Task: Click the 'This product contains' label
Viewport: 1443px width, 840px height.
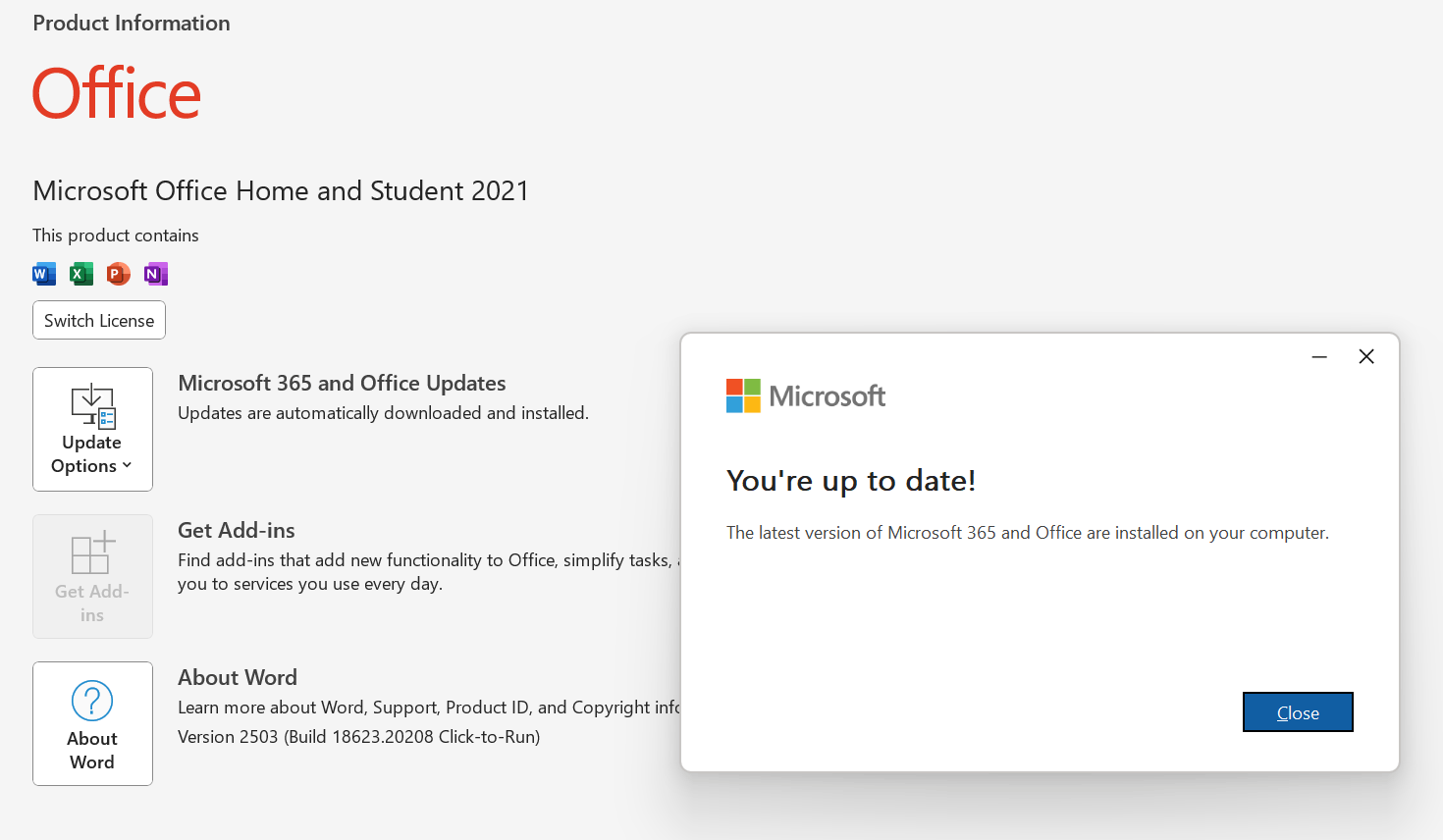Action: tap(116, 236)
